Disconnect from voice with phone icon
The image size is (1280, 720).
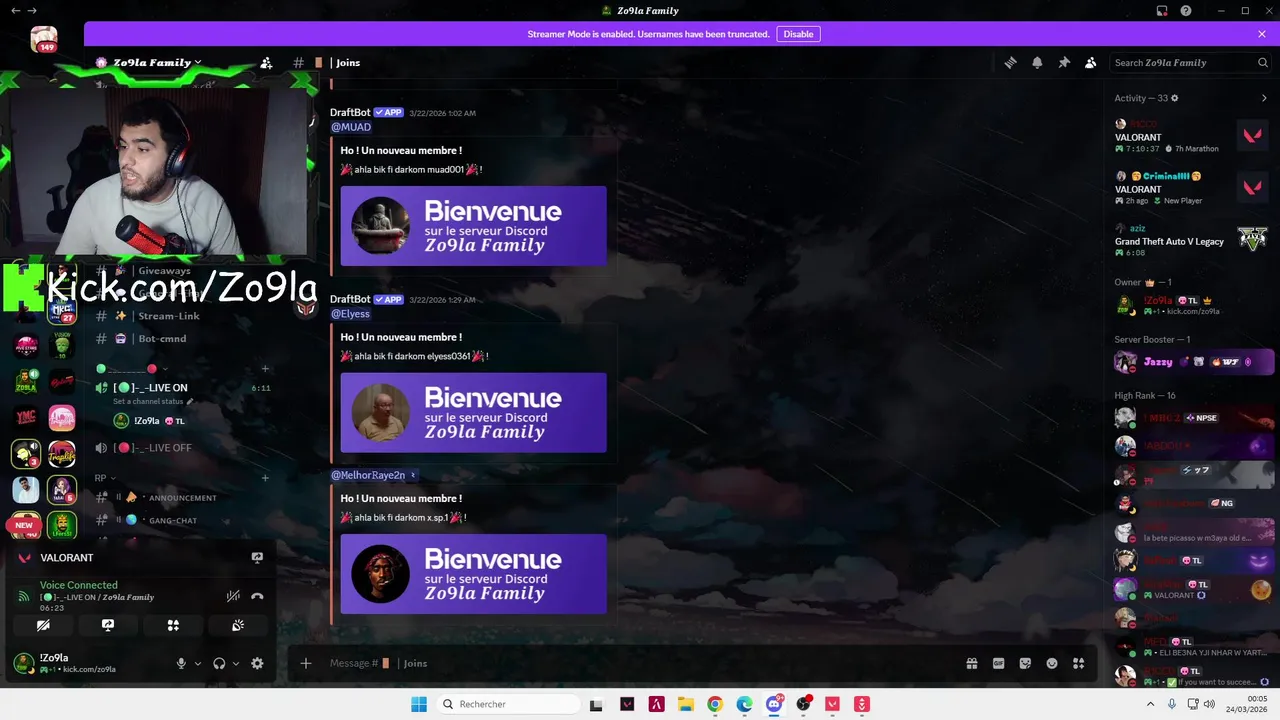[x=257, y=596]
